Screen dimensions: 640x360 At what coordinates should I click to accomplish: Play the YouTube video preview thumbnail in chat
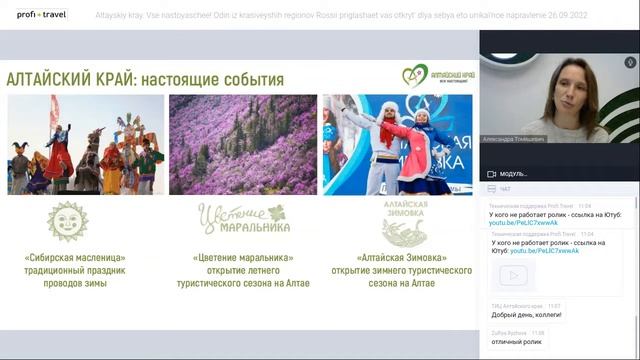point(513,276)
